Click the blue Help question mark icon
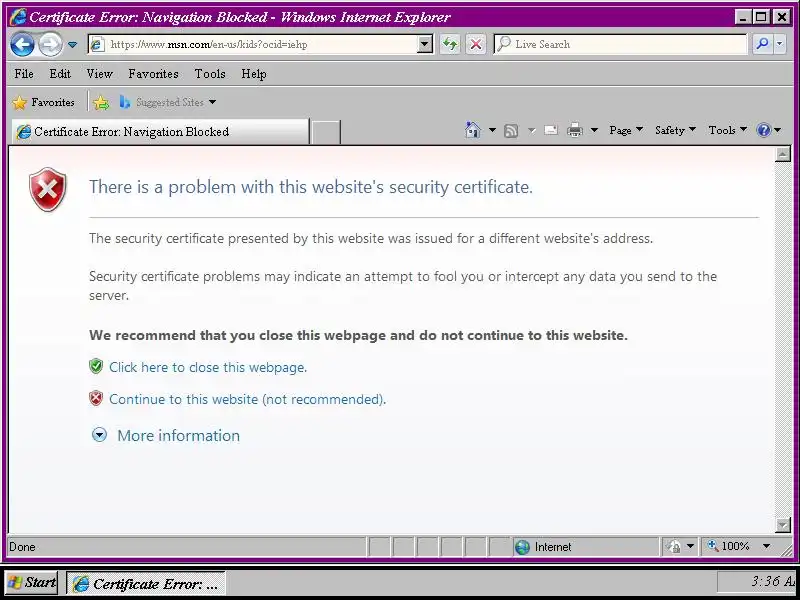 click(x=764, y=130)
